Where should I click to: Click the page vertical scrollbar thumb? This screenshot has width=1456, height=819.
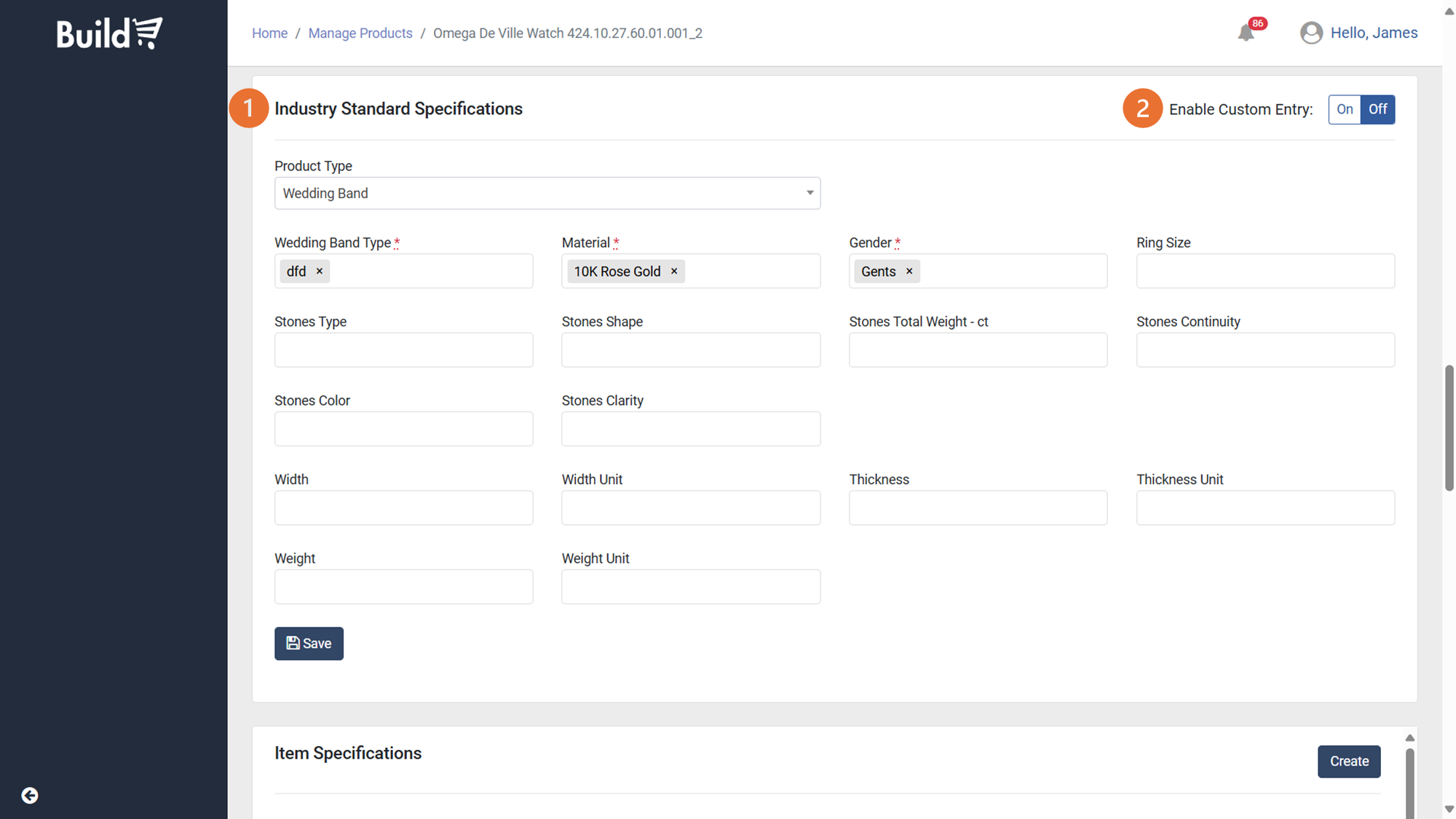tap(1449, 430)
